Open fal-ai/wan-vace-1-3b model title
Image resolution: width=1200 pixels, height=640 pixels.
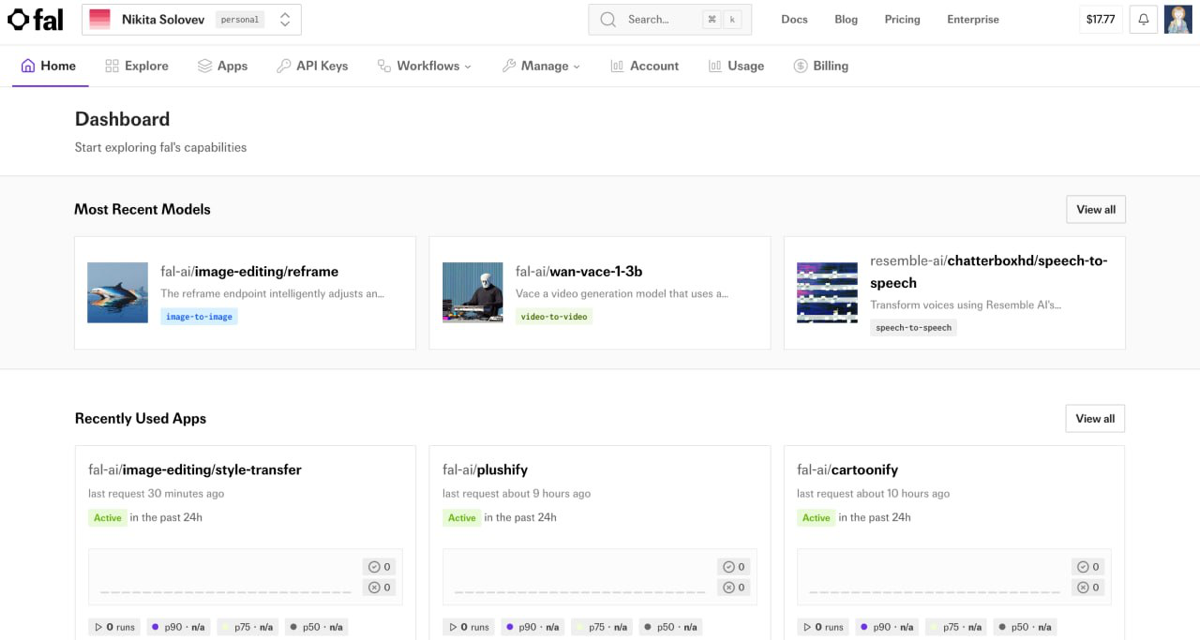(x=578, y=271)
